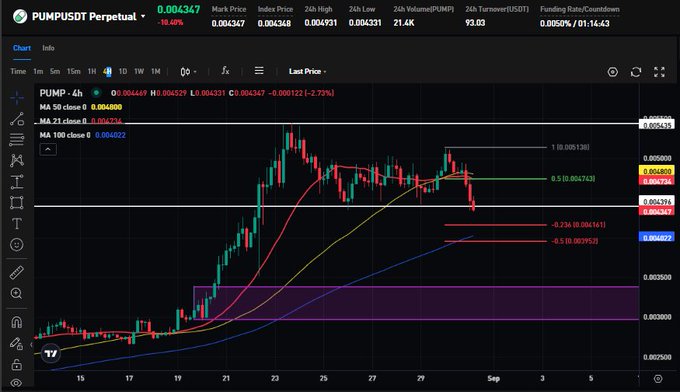Select the 15m timeframe
Screen dimensions: 680x392
(x=74, y=71)
